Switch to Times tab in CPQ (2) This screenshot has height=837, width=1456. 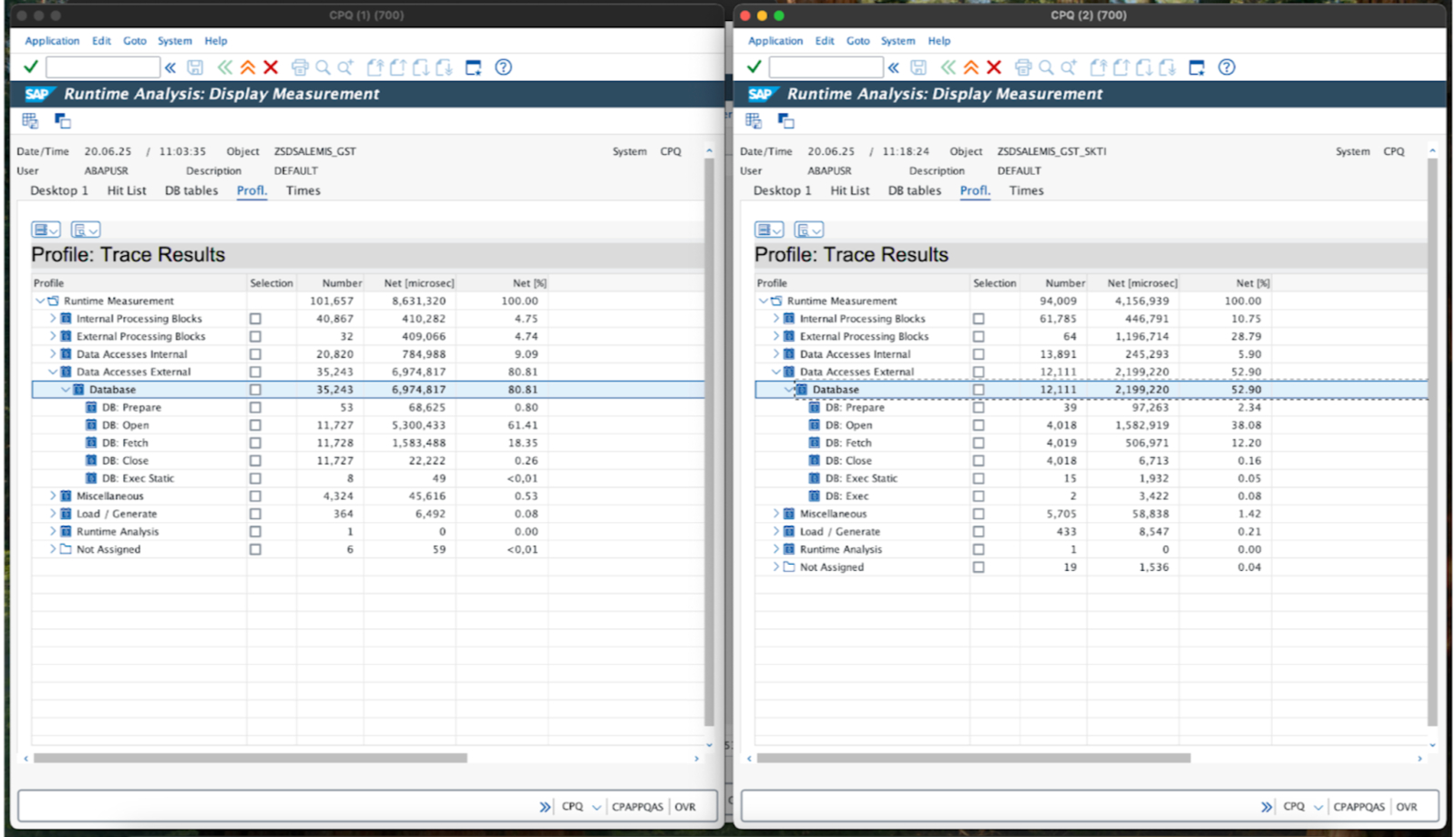[x=1026, y=190]
